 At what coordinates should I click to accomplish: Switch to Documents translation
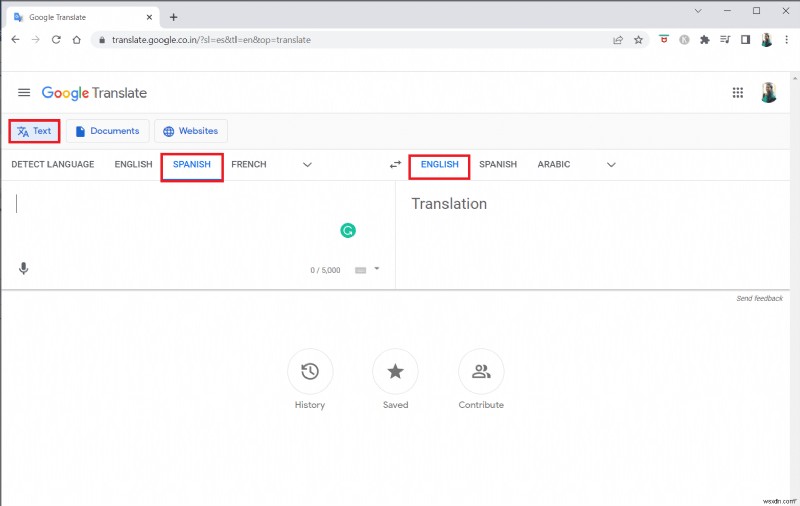click(108, 131)
